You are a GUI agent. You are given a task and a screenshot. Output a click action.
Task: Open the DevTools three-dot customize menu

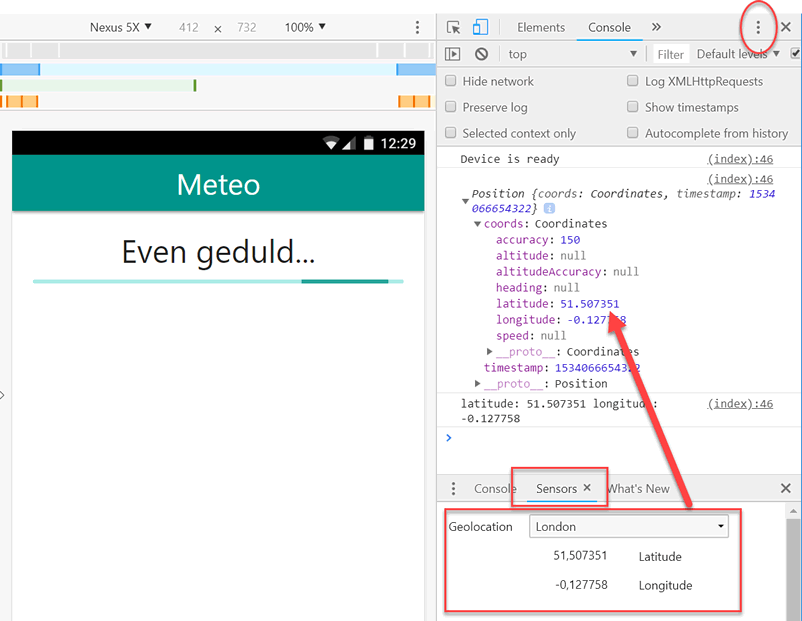tap(758, 27)
